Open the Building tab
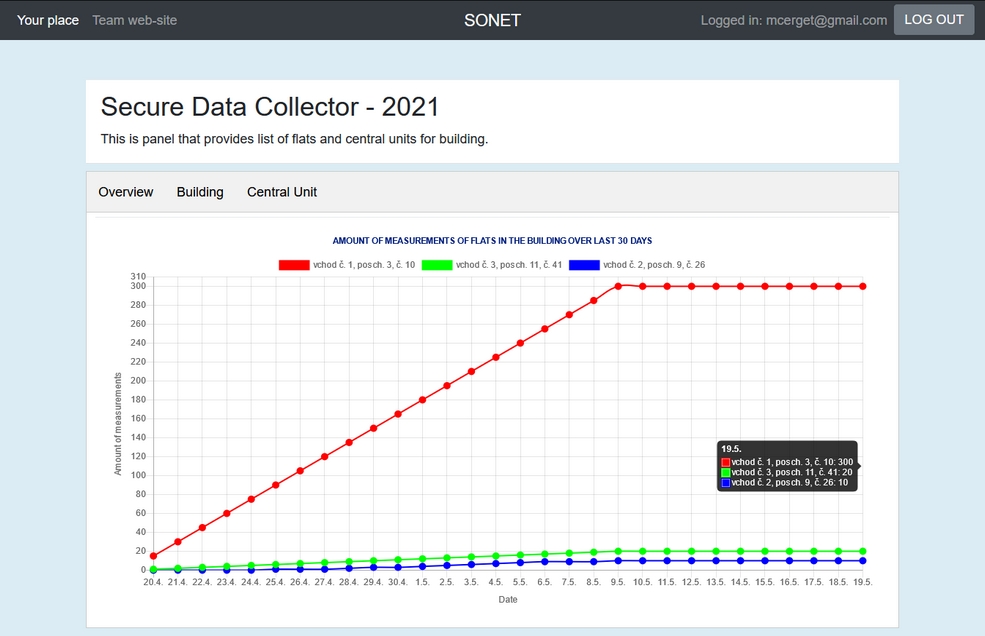 coord(200,192)
